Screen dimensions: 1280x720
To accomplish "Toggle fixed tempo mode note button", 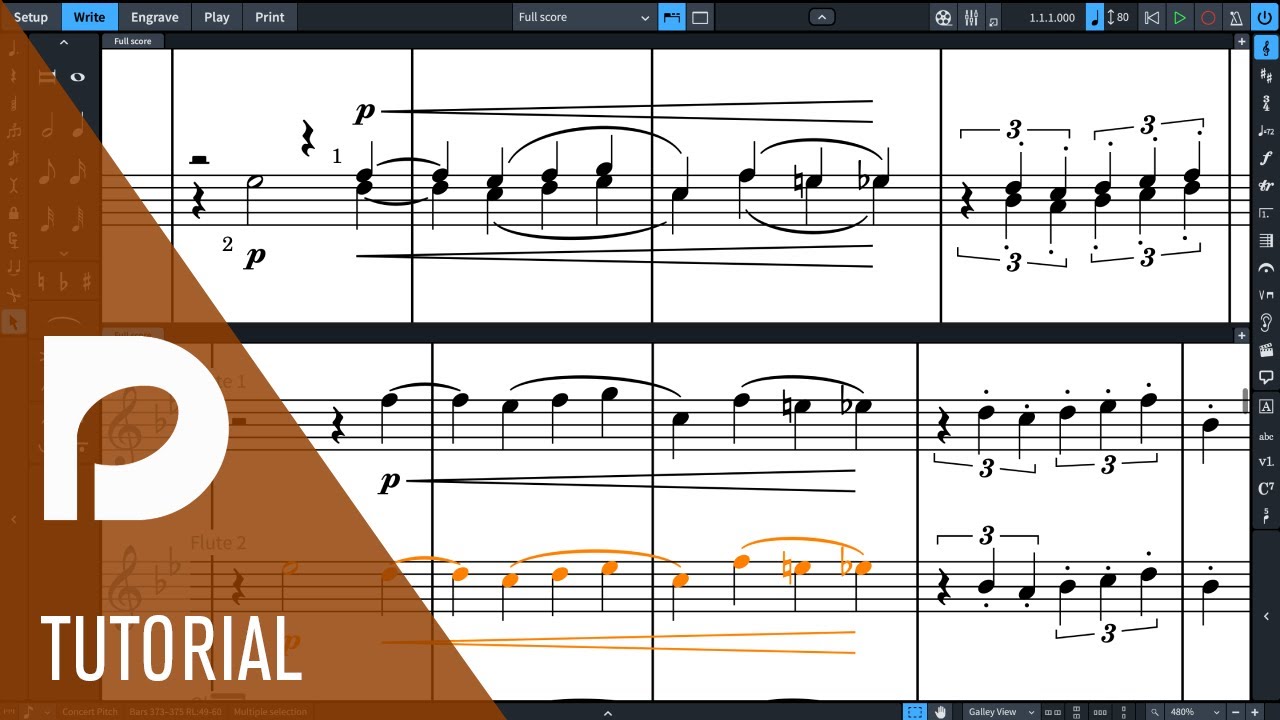I will coord(1094,17).
